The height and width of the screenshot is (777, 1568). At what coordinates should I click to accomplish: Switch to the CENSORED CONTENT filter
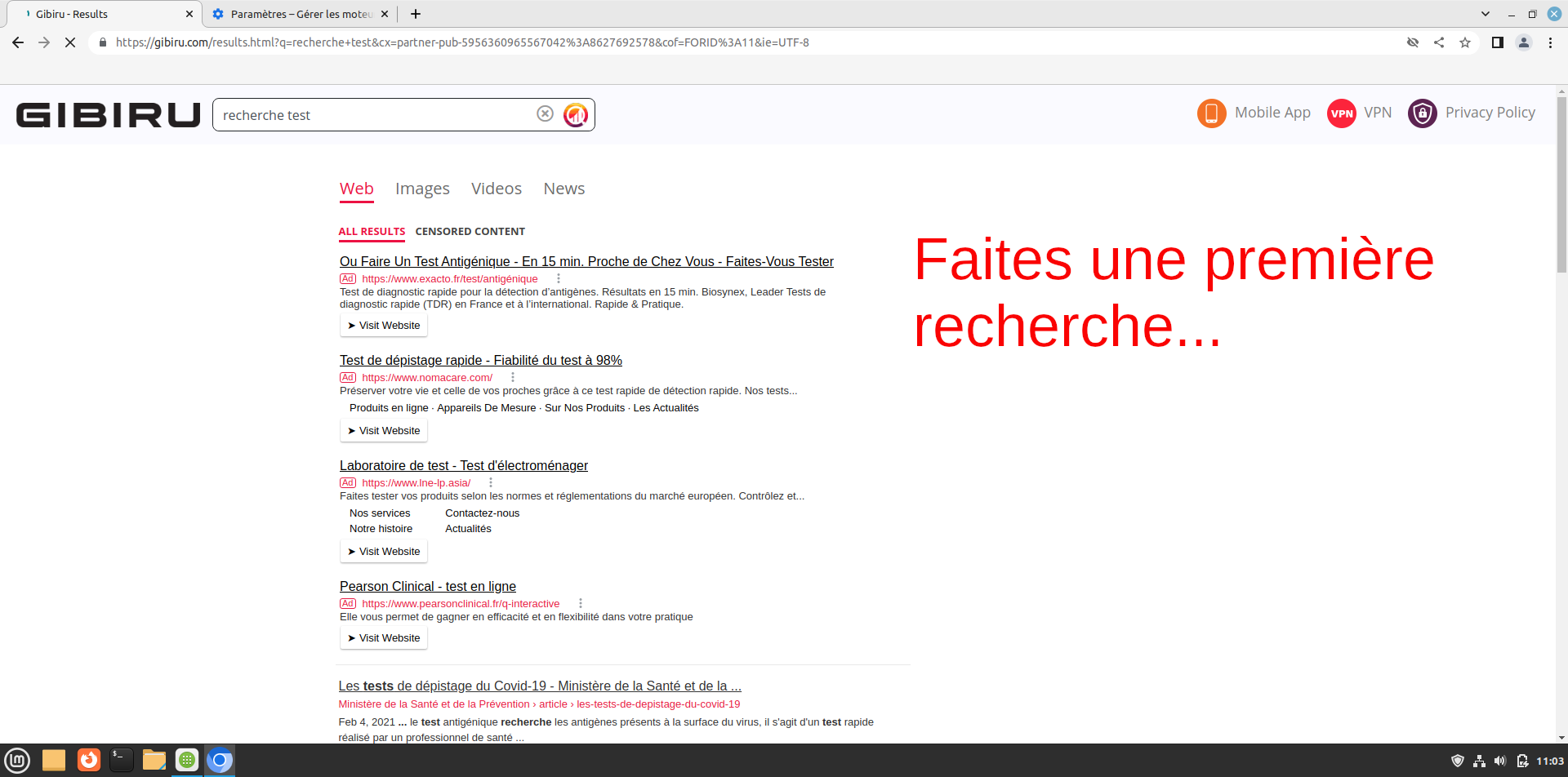tap(470, 232)
